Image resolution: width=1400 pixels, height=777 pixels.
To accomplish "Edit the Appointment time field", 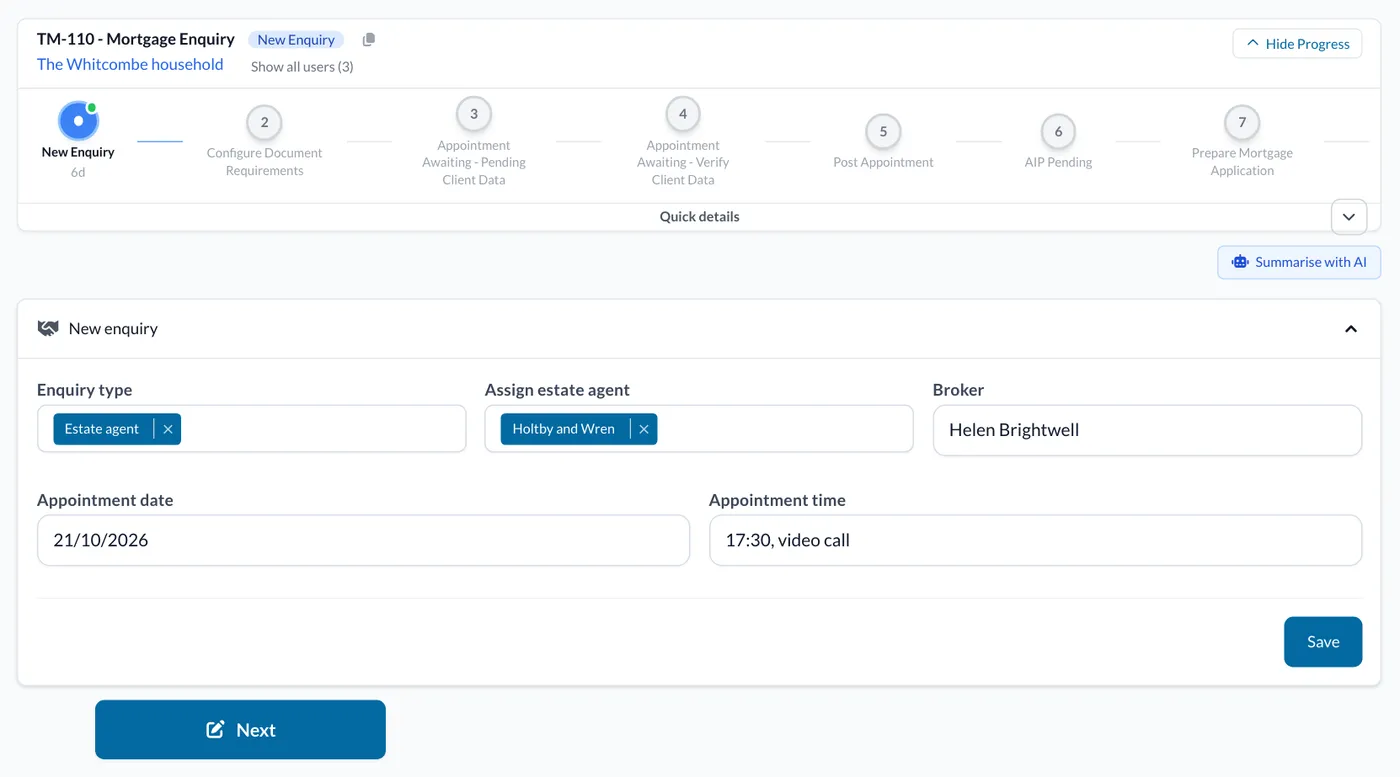I will [1035, 540].
